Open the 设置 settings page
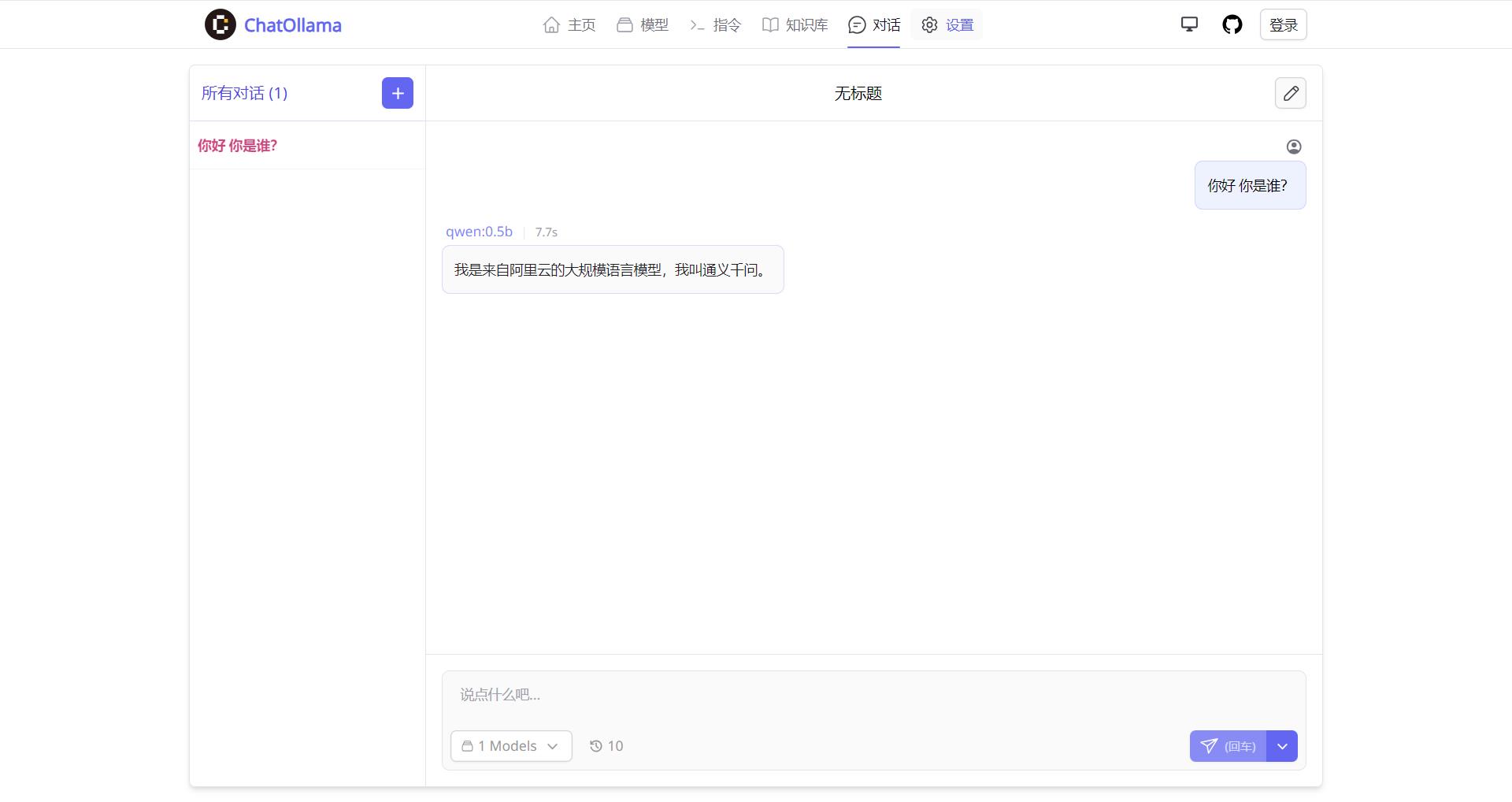This screenshot has width=1512, height=802. [x=947, y=25]
